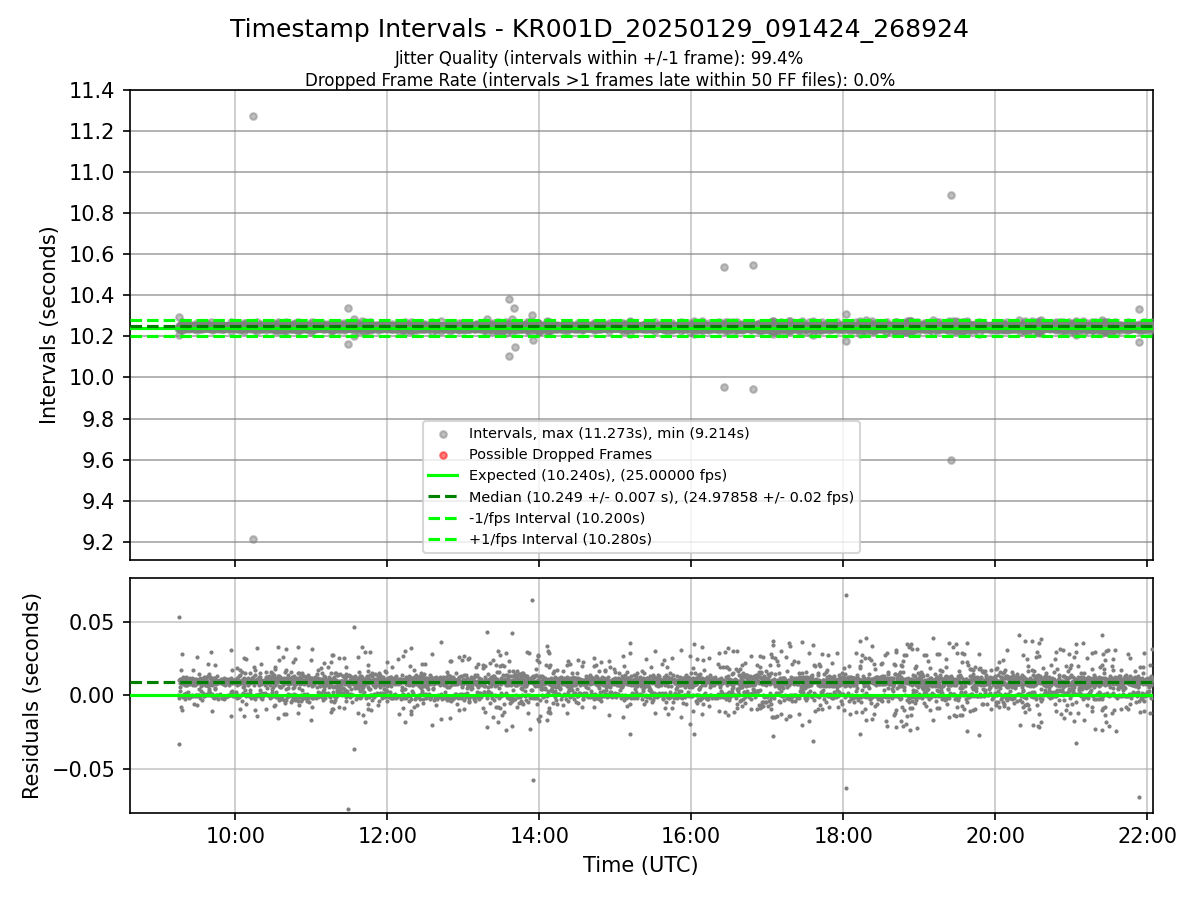Click legend entry "+1/fps Interval (10.280s)"
This screenshot has width=1200, height=900.
pos(560,539)
